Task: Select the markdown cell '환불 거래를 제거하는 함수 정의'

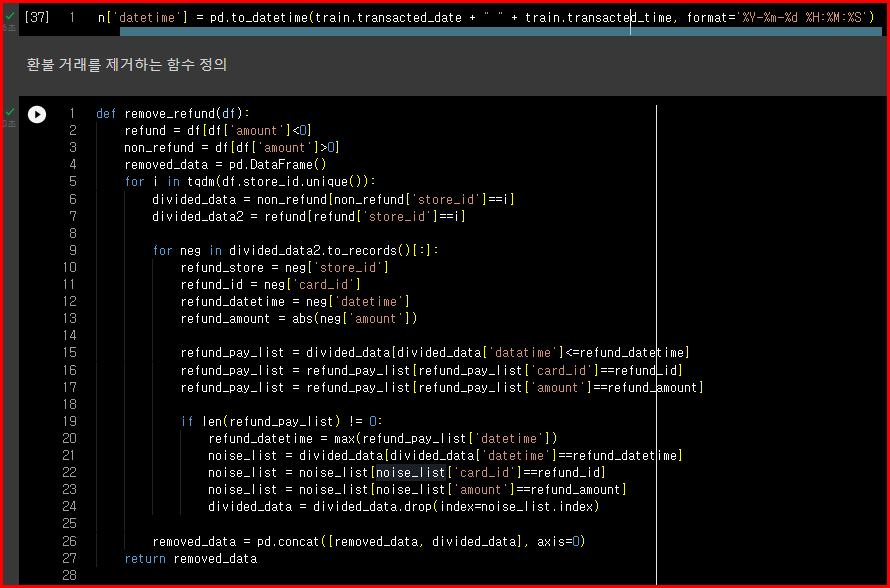Action: pyautogui.click(x=127, y=65)
